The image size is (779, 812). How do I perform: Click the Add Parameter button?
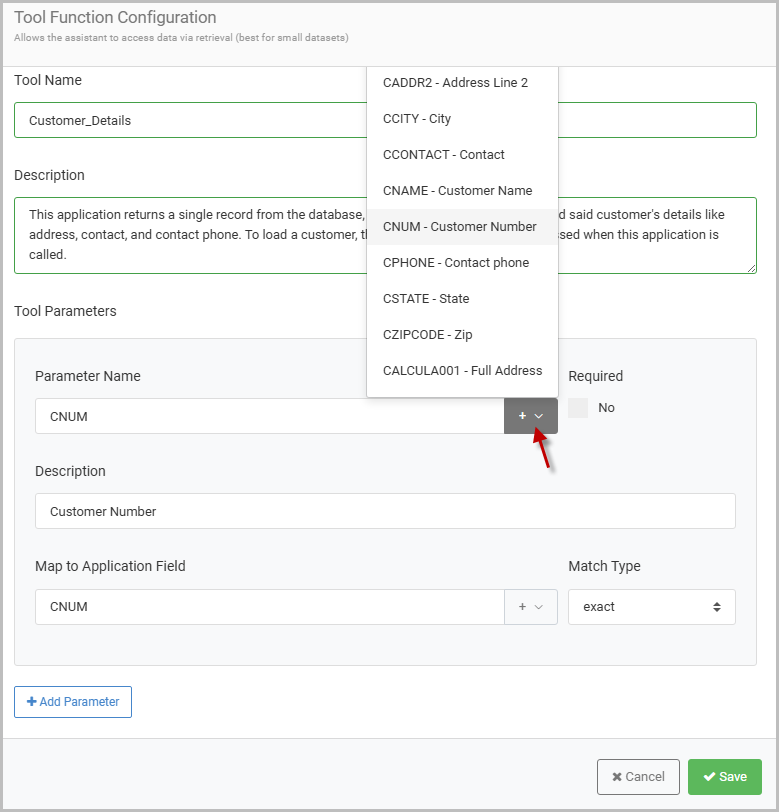click(73, 702)
